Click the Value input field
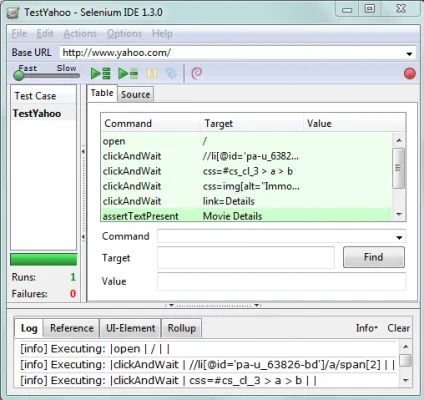The width and height of the screenshot is (424, 400). point(282,281)
